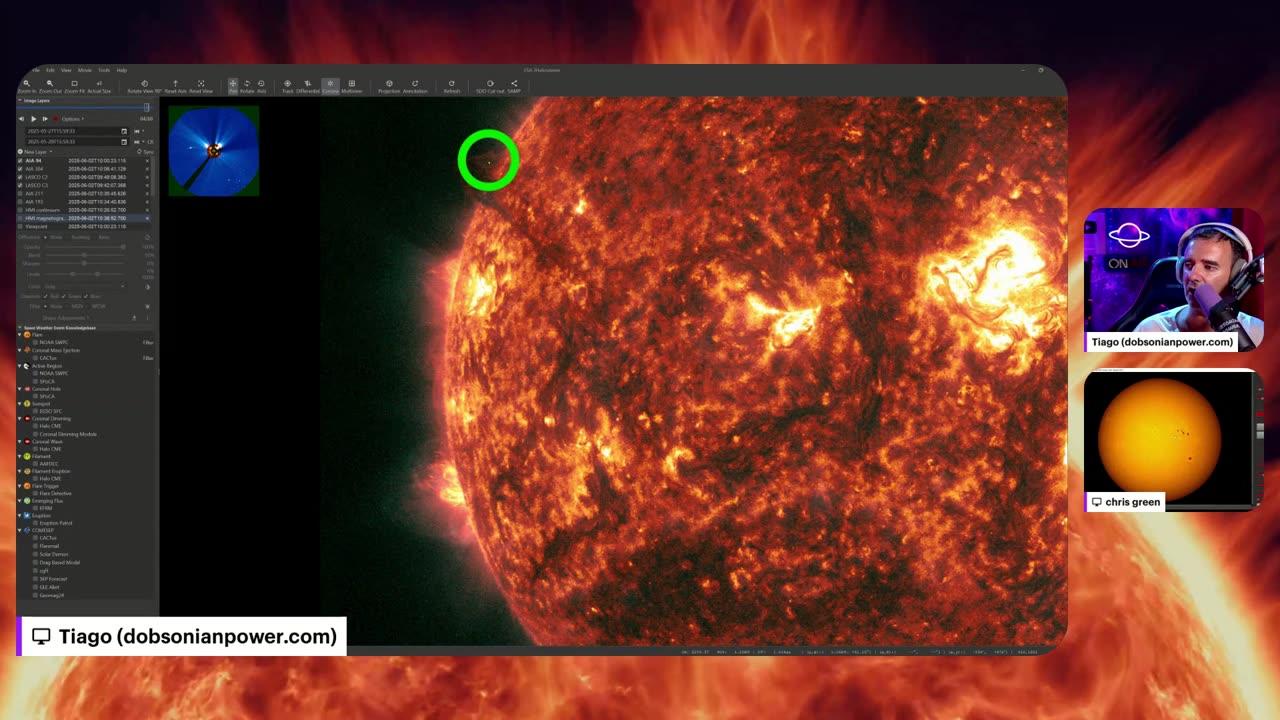Collapse the Flare event group
Viewport: 1280px width, 720px height.
(19, 335)
